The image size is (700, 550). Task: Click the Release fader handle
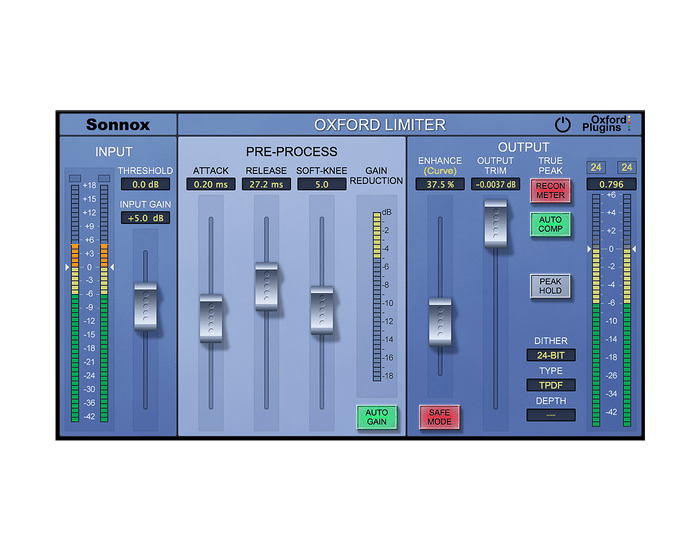267,287
